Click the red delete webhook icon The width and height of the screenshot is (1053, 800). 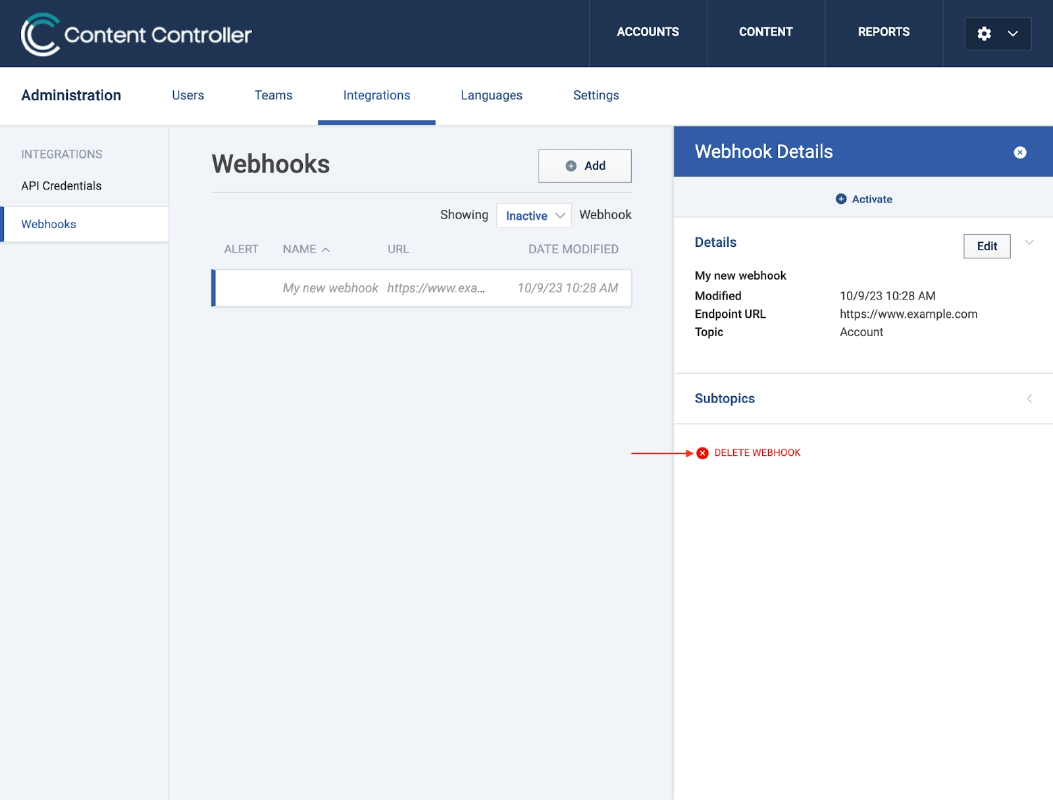[702, 453]
